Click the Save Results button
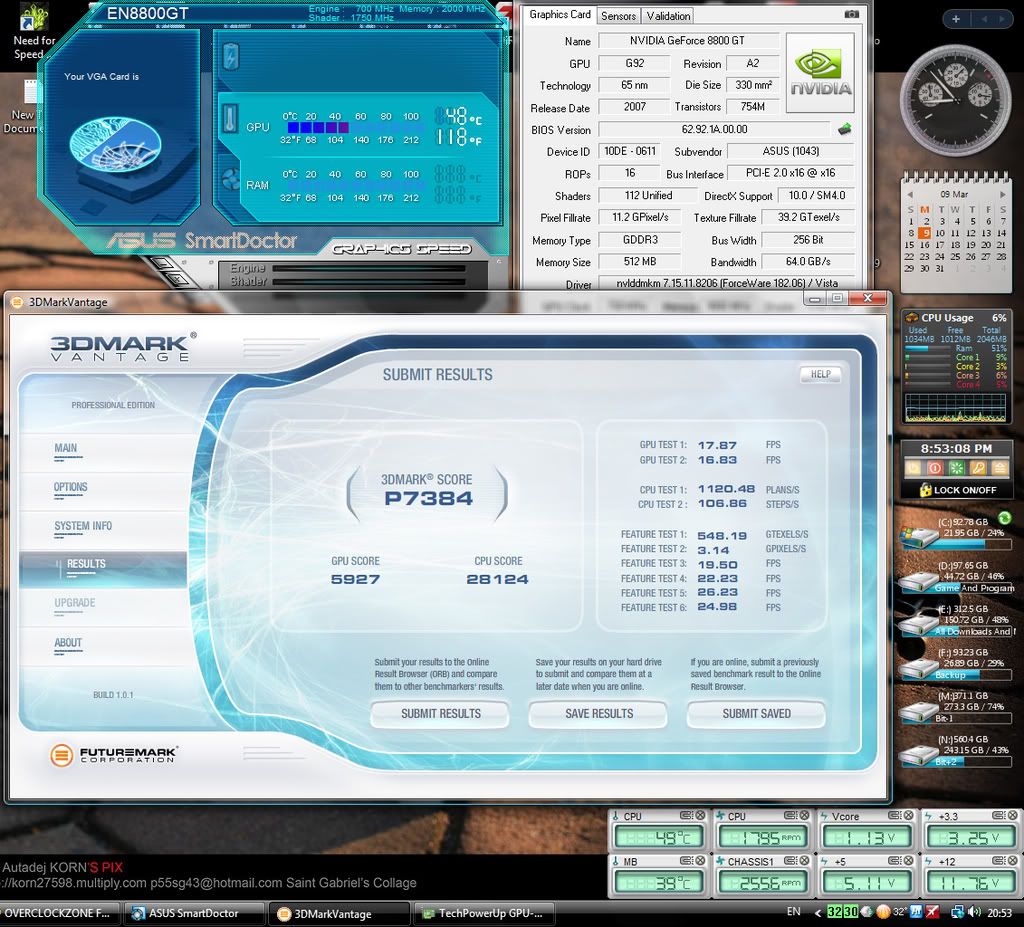The image size is (1024, 927). tap(598, 714)
